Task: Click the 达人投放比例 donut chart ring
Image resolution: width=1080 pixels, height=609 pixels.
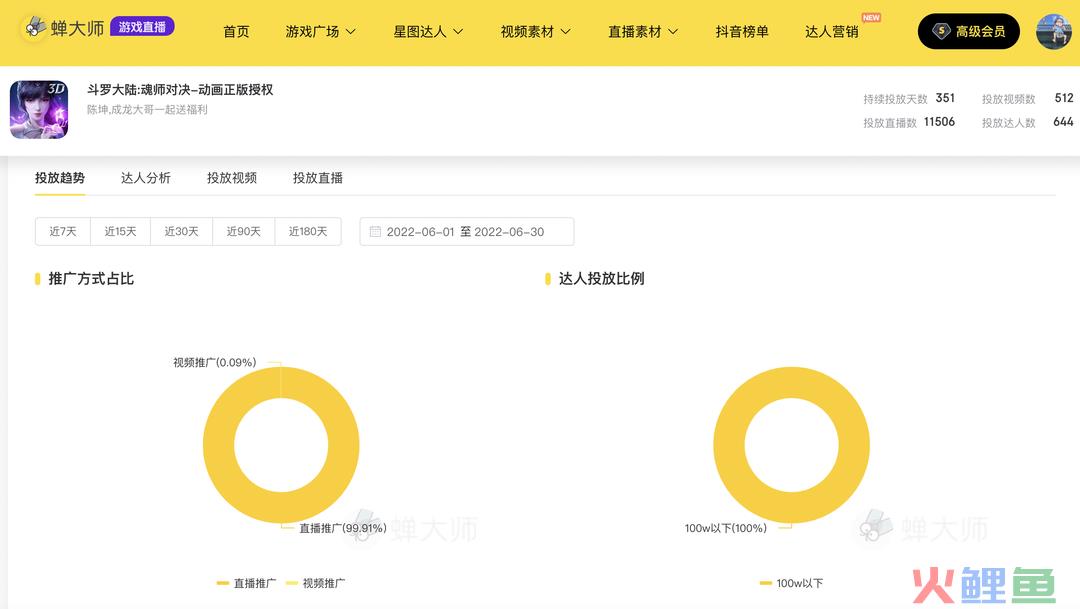Action: coord(729,444)
